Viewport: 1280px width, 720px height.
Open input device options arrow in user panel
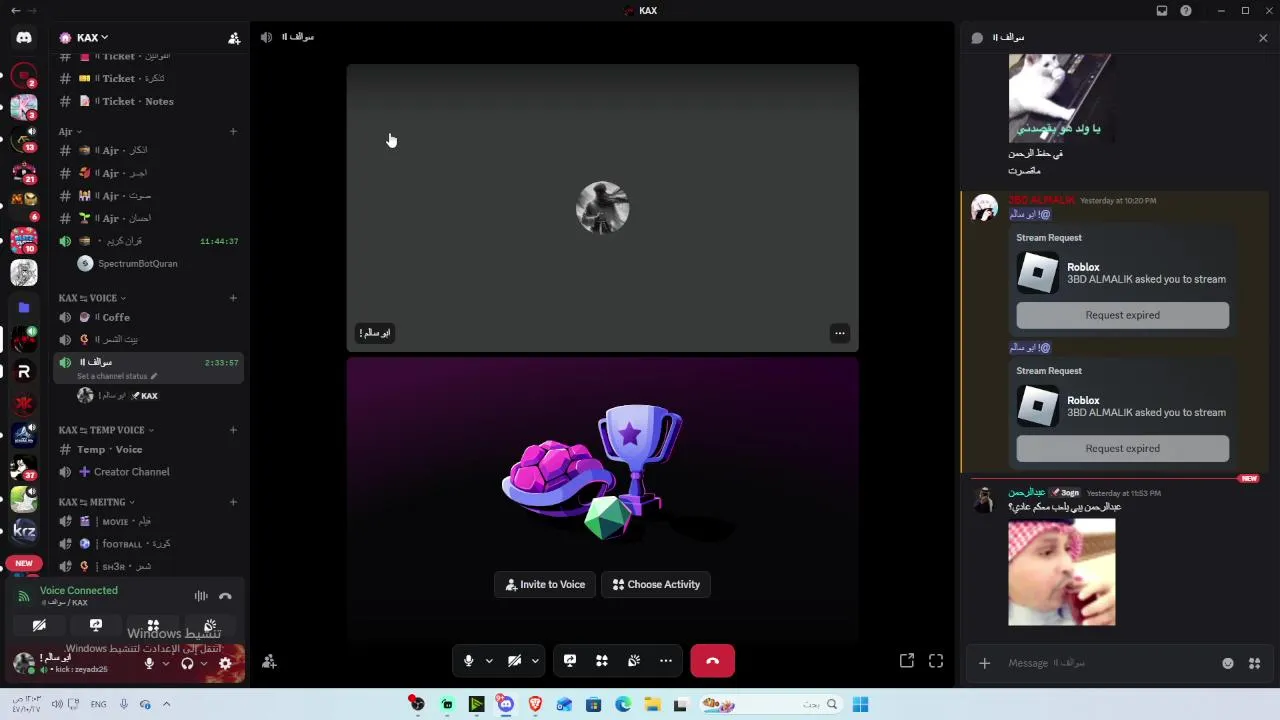[165, 663]
